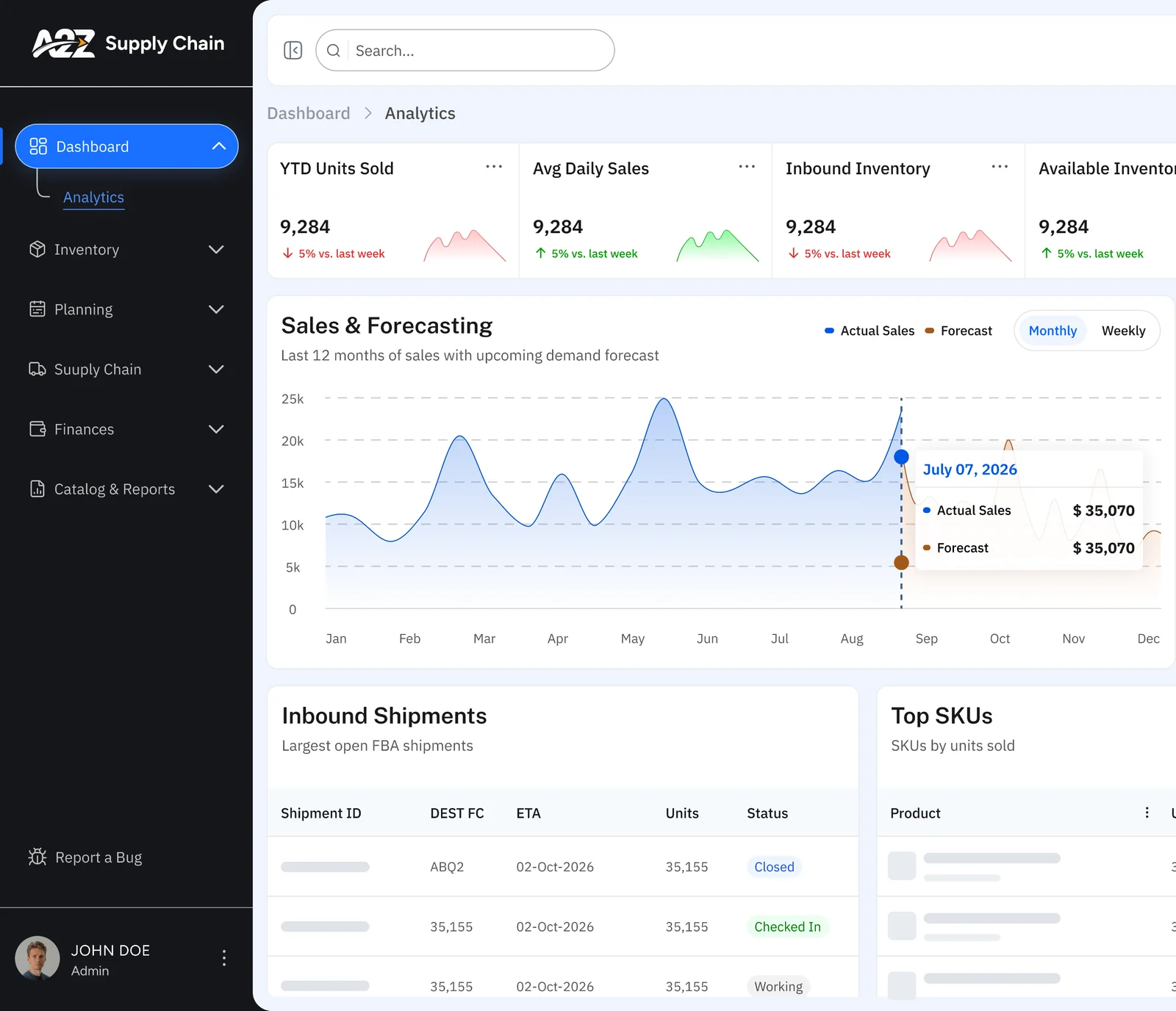
Task: Toggle Forecast legend series
Action: 958,331
